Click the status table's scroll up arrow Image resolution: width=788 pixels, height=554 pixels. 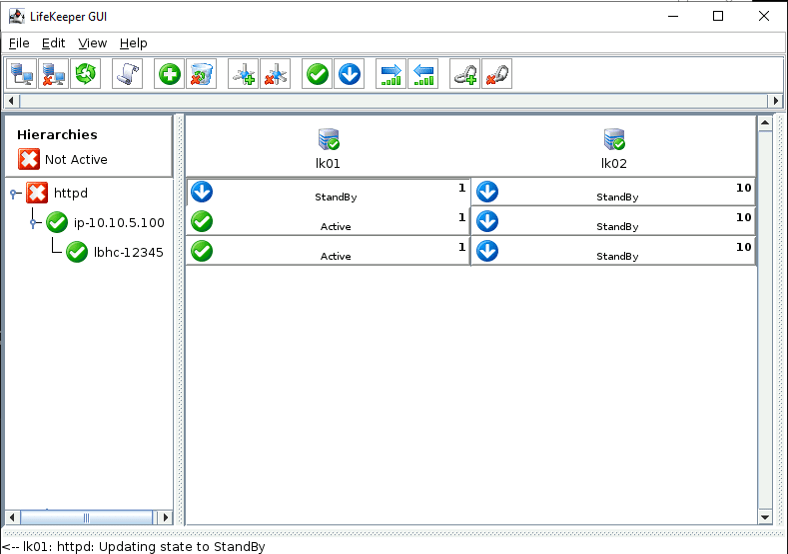(x=765, y=123)
